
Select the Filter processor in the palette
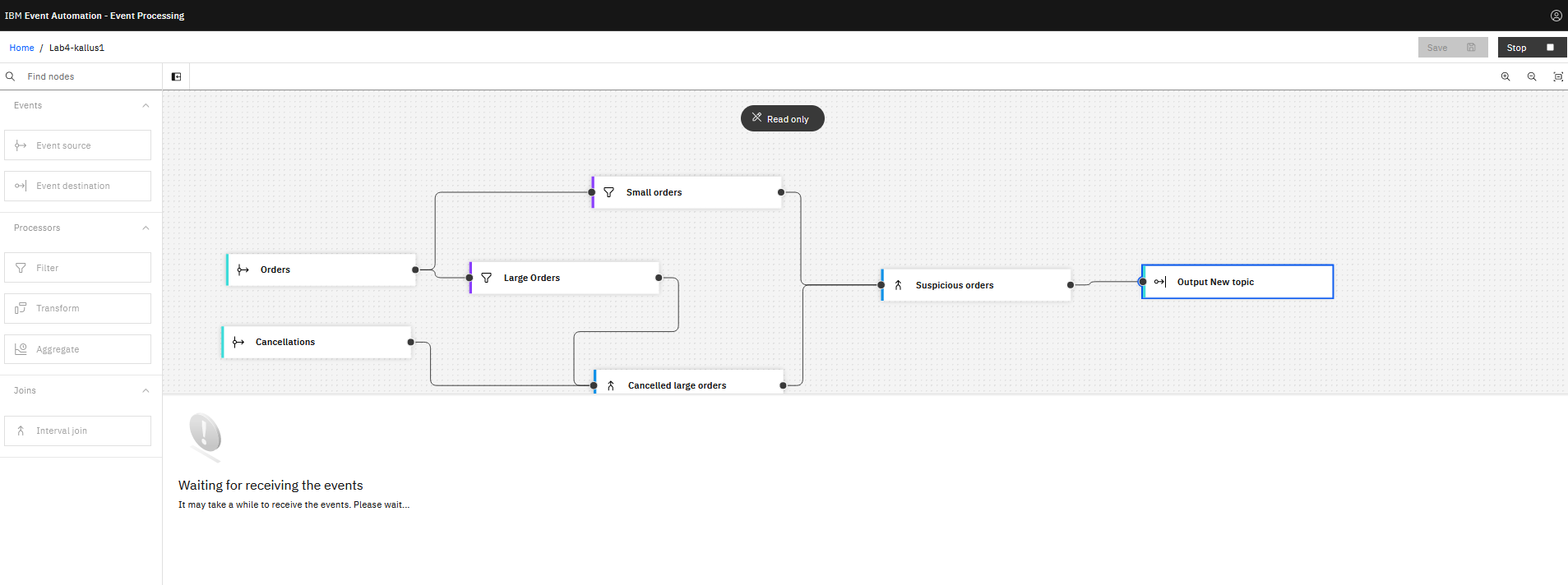[x=77, y=268]
